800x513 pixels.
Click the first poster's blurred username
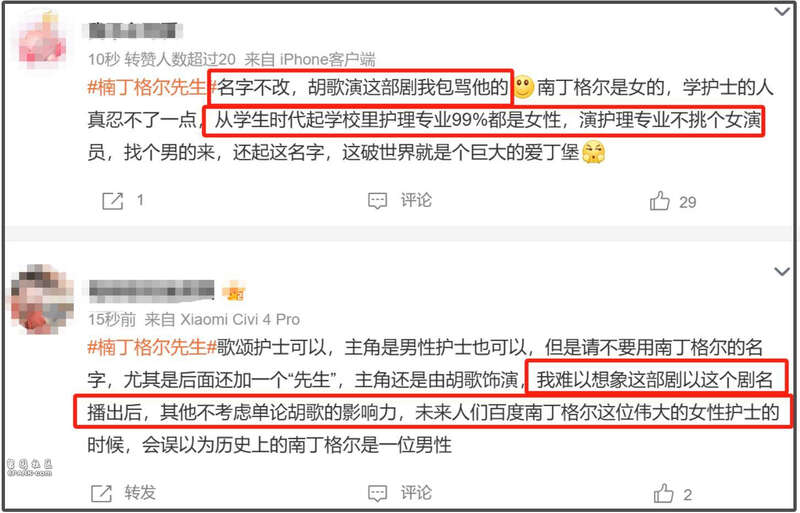point(135,31)
